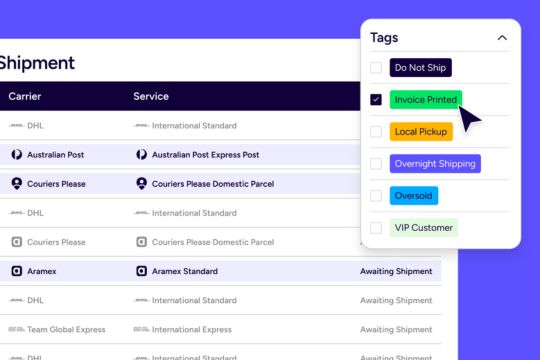Tick the Oversold checkbox
This screenshot has height=360, width=540.
pos(376,196)
